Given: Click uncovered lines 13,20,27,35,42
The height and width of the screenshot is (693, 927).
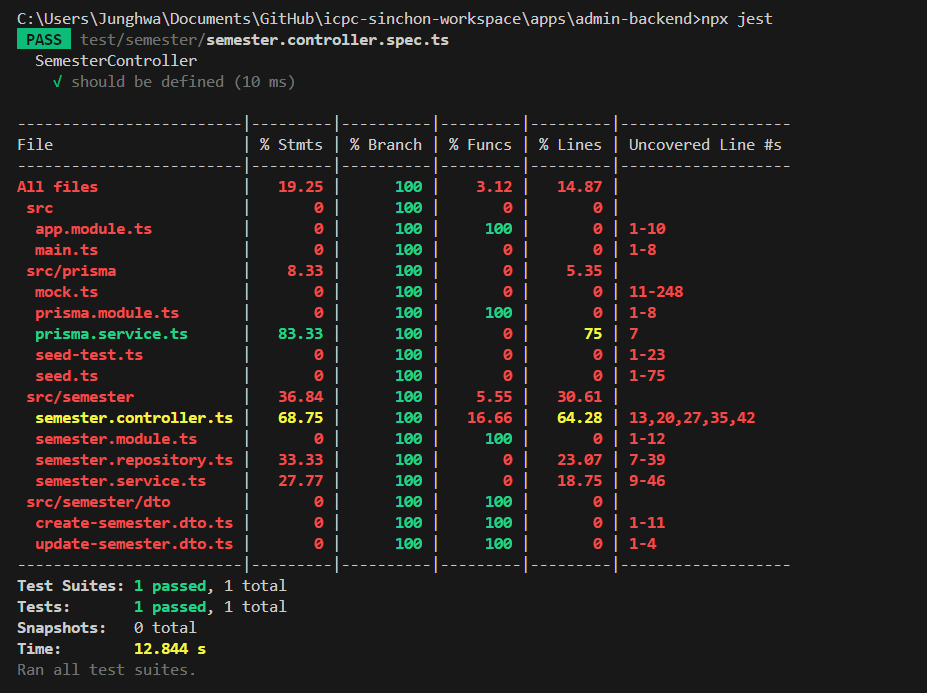Looking at the screenshot, I should click(x=692, y=418).
